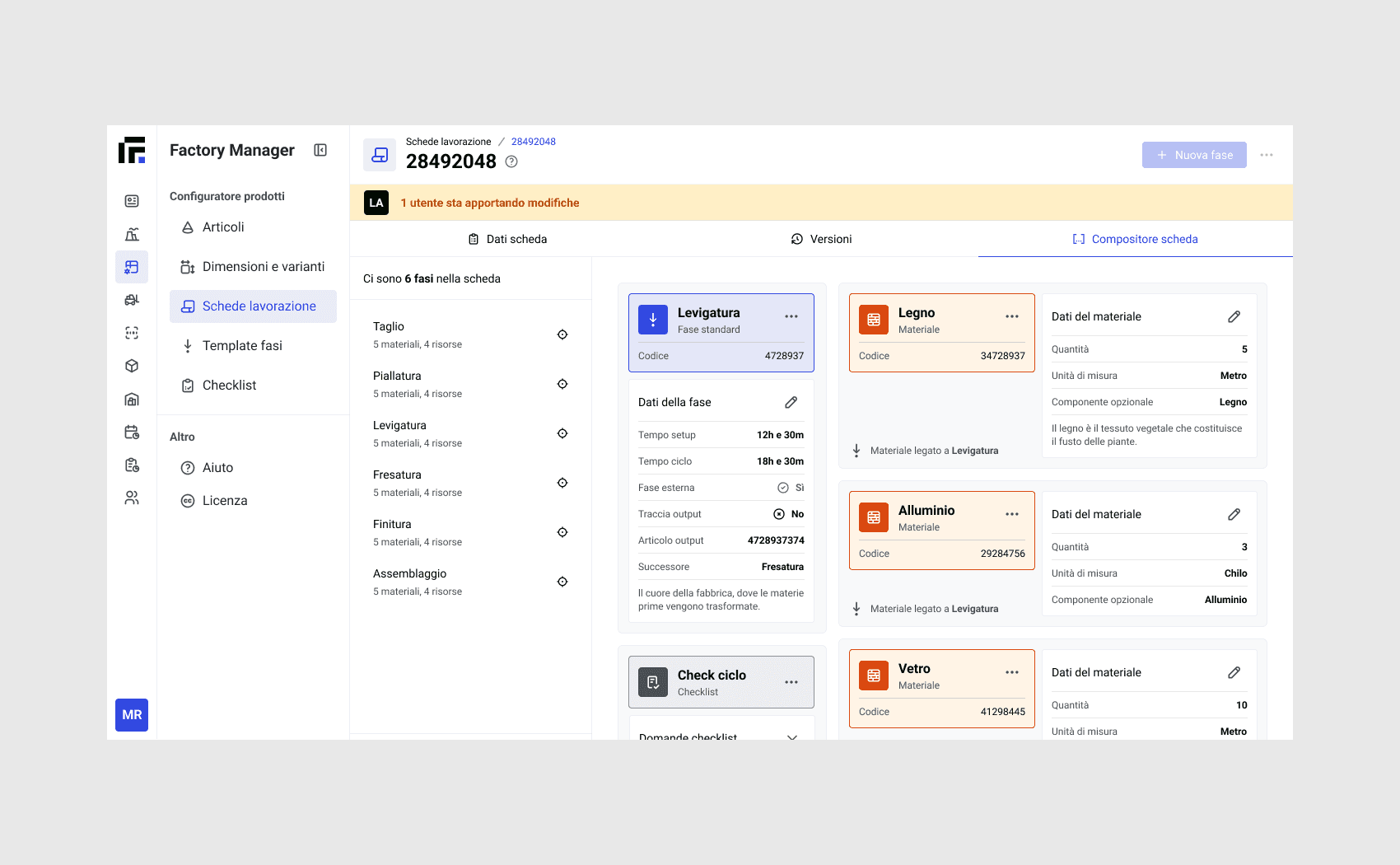Viewport: 1400px width, 865px height.
Task: Open Licenza in the Altro section
Action: 253,501
